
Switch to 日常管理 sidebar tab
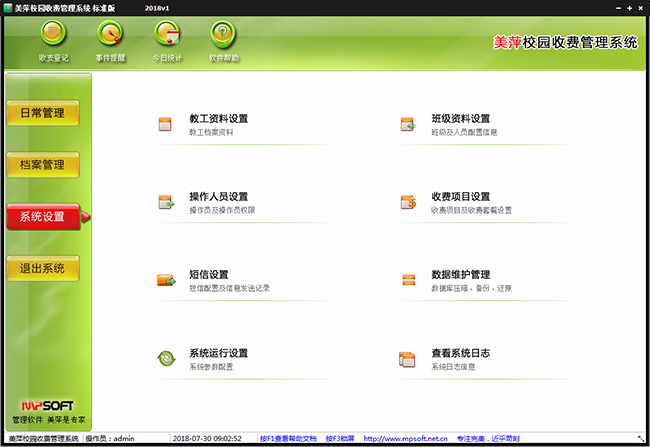pyautogui.click(x=42, y=113)
